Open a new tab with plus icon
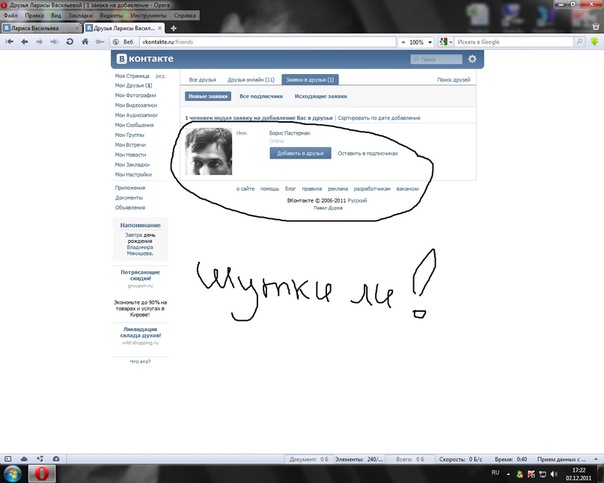 pyautogui.click(x=174, y=28)
